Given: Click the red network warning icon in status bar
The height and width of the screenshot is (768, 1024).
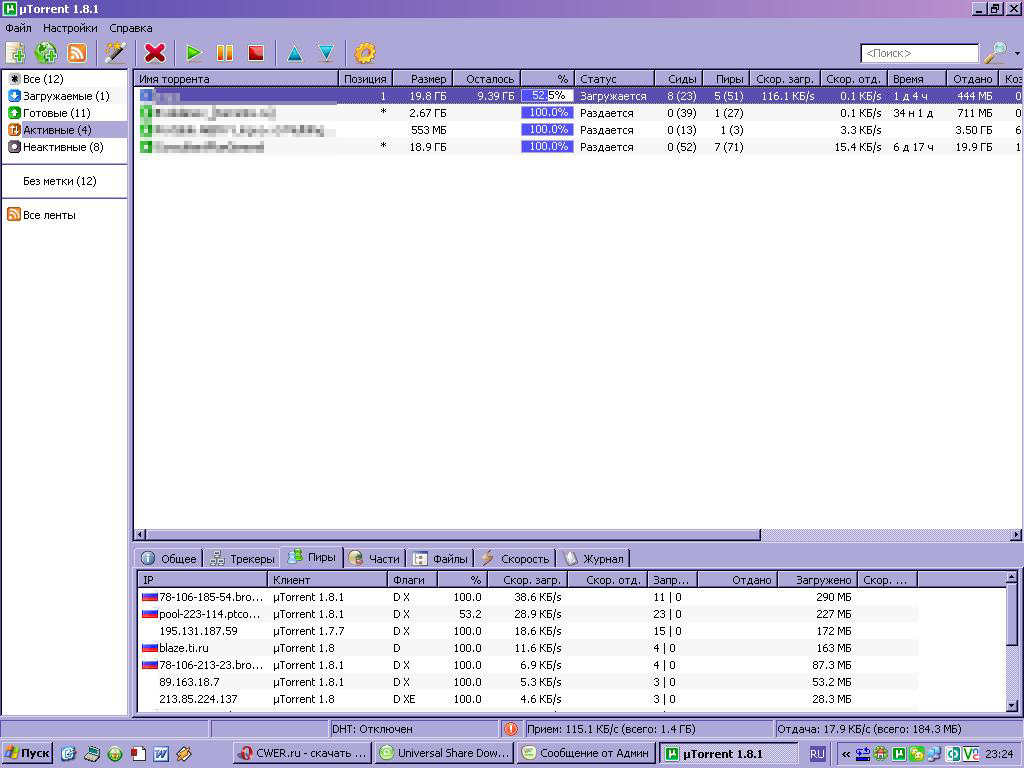Looking at the screenshot, I should point(511,729).
